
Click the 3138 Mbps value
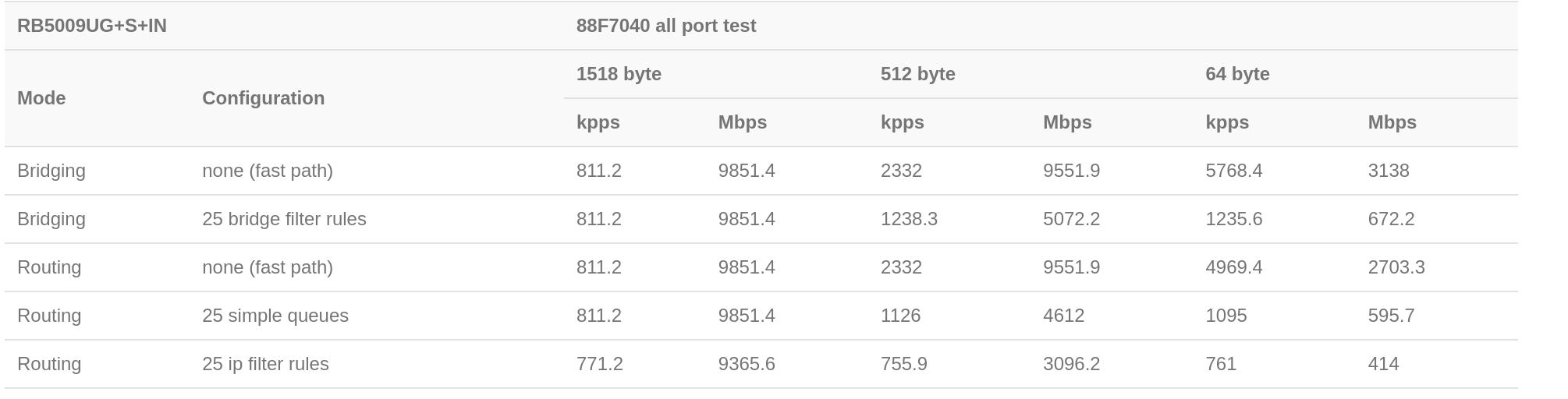1389,171
